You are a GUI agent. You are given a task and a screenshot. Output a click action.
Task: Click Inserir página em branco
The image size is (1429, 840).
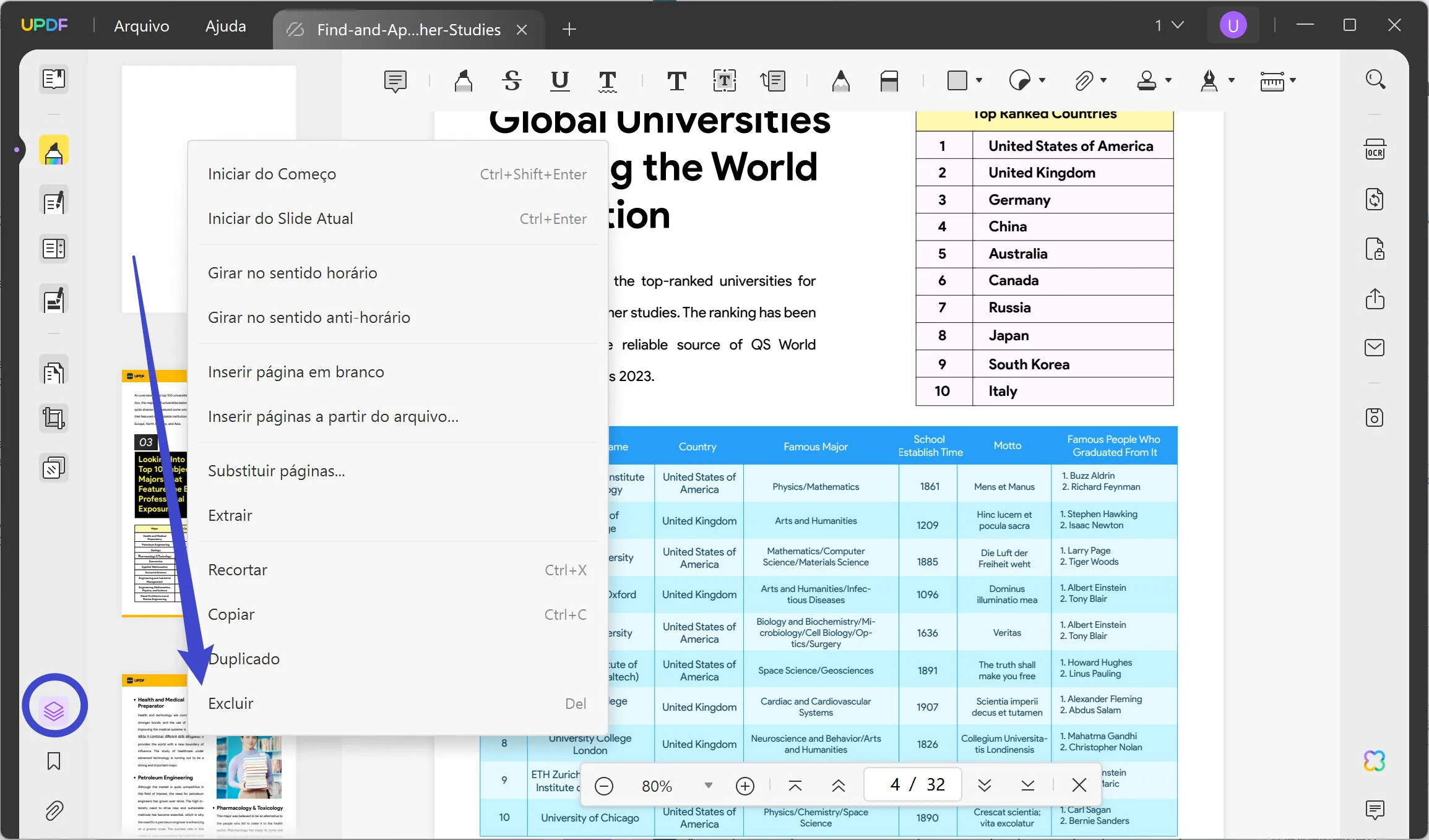296,372
